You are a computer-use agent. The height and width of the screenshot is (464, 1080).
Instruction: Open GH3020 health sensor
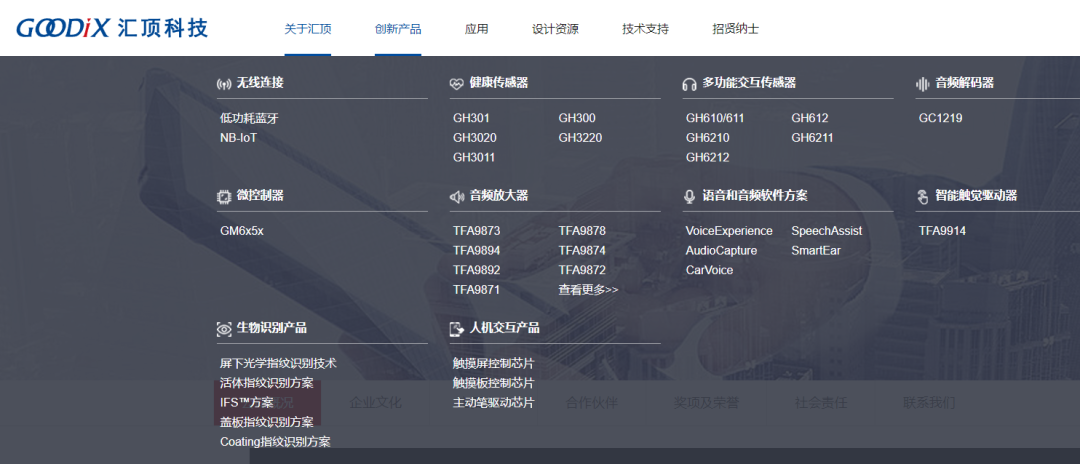475,138
